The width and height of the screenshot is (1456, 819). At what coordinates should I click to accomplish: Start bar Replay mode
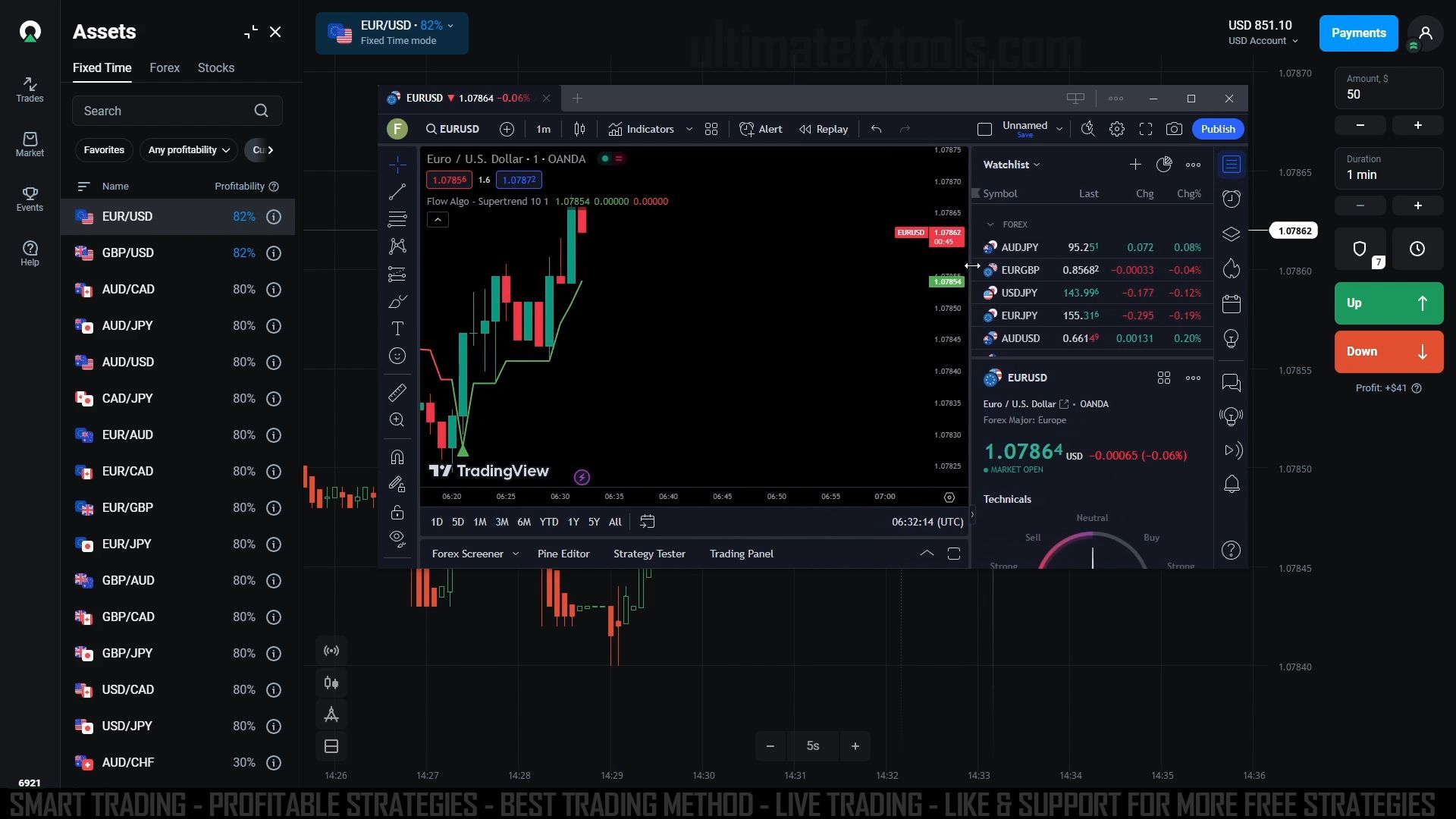point(824,129)
